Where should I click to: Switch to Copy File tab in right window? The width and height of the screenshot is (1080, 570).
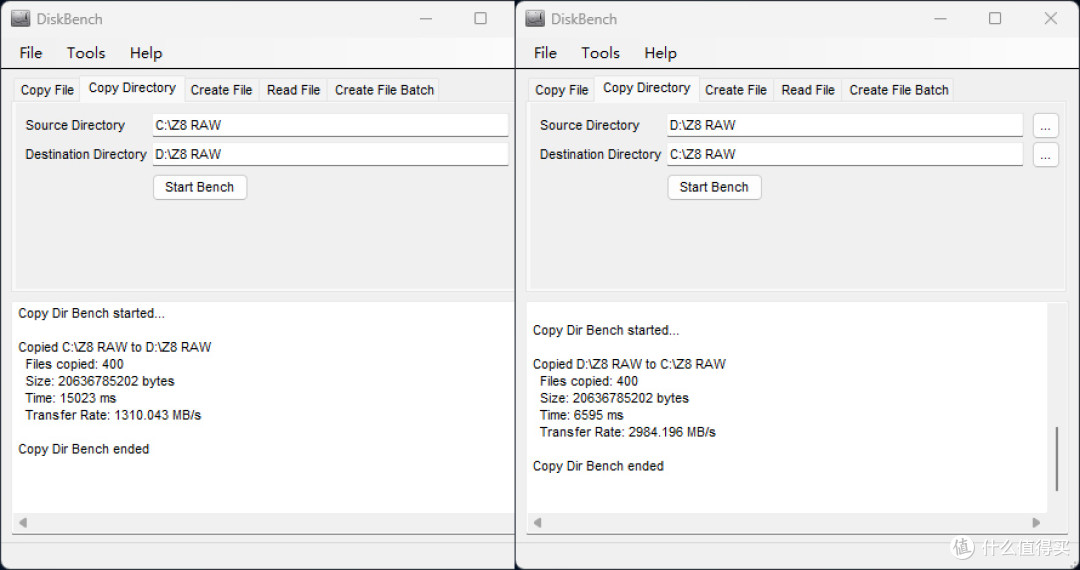click(x=561, y=90)
